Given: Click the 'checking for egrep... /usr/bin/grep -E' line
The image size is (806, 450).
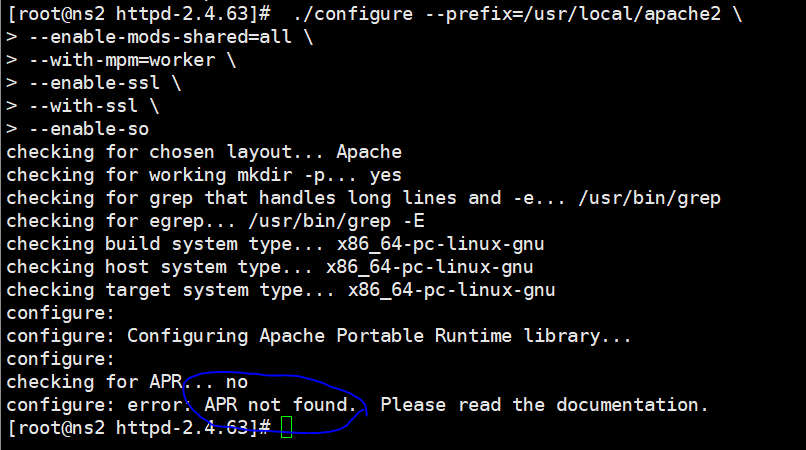Looking at the screenshot, I should pyautogui.click(x=215, y=221).
